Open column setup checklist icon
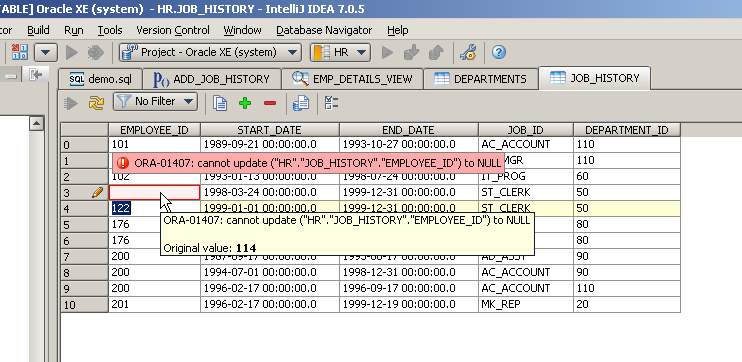The width and height of the screenshot is (742, 362). click(x=331, y=103)
